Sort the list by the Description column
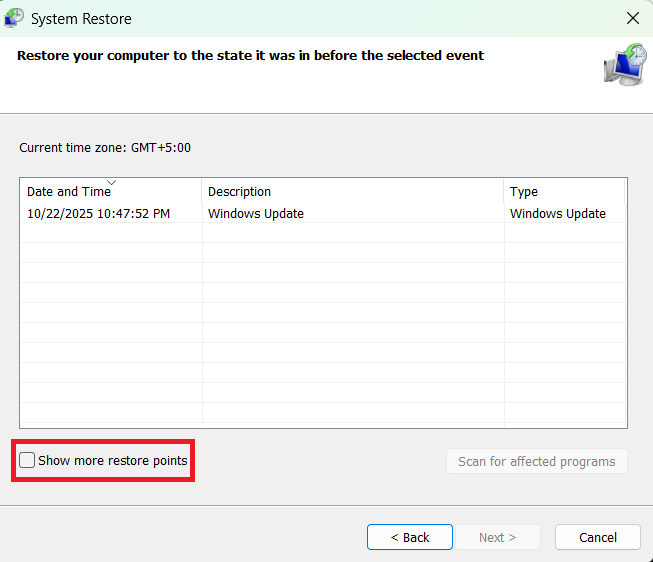Image resolution: width=653 pixels, height=562 pixels. pyautogui.click(x=239, y=192)
